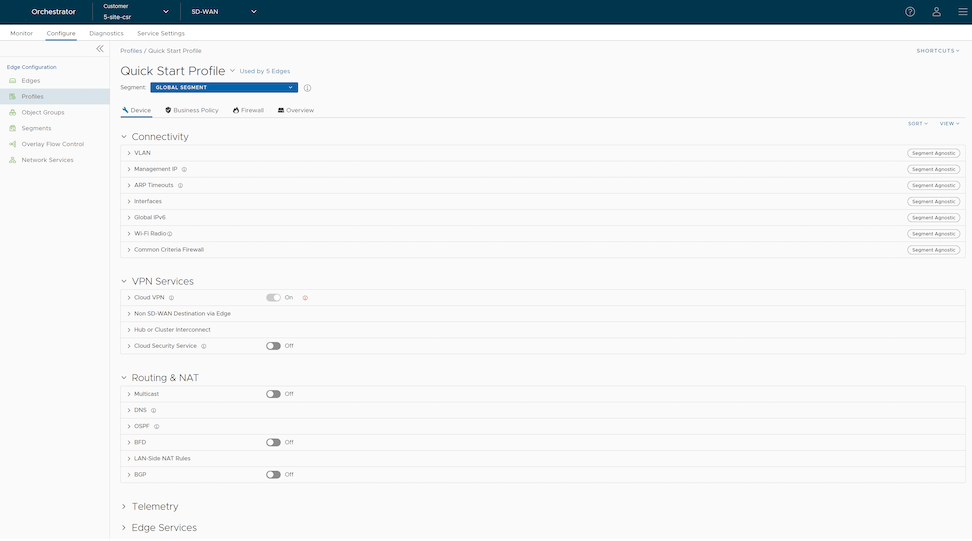This screenshot has height=541, width=972.
Task: Expand the VLAN section row
Action: click(142, 153)
